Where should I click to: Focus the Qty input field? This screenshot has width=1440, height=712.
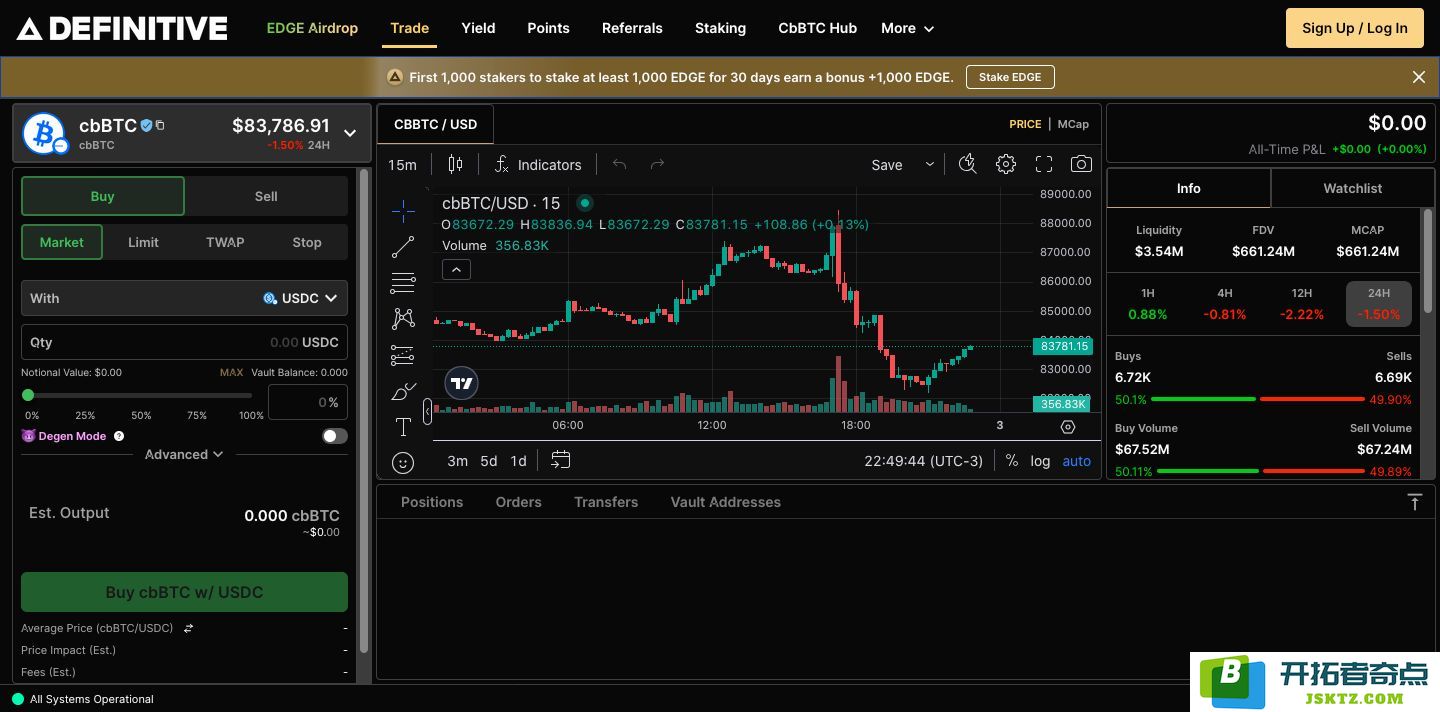[184, 342]
